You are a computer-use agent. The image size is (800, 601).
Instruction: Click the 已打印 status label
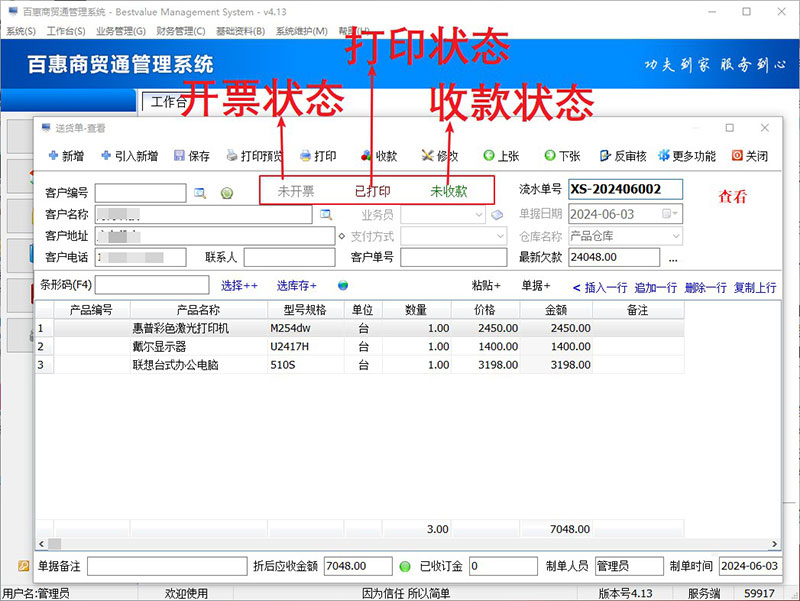[x=372, y=191]
